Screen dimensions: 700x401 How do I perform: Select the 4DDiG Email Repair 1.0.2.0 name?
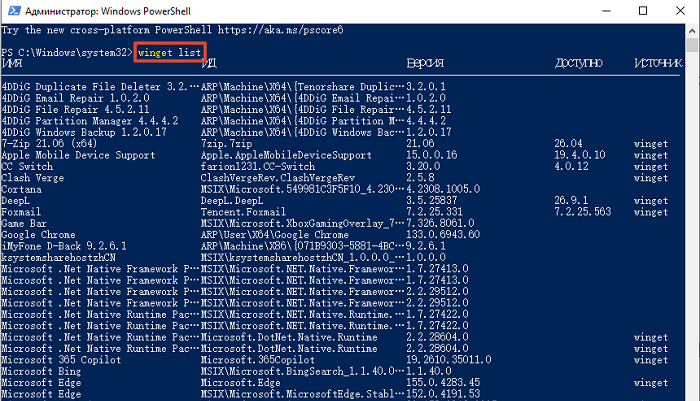75,98
